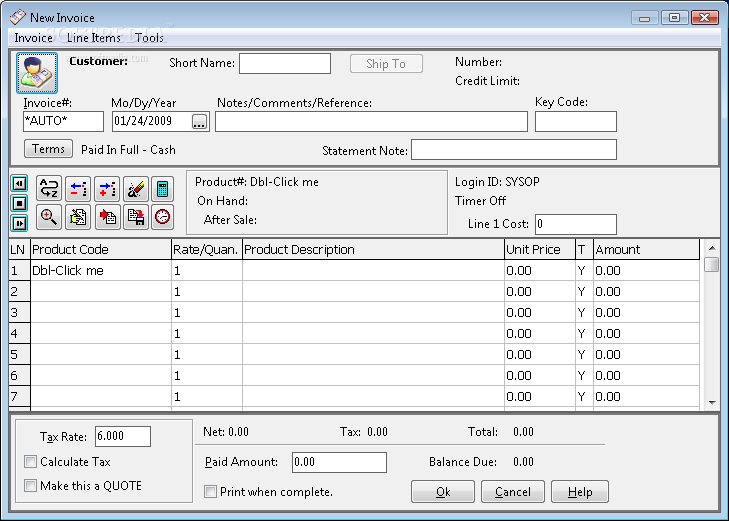Screen dimensions: 729x521
Task: Click the Mo/Dy/Year date field
Action: [x=152, y=121]
